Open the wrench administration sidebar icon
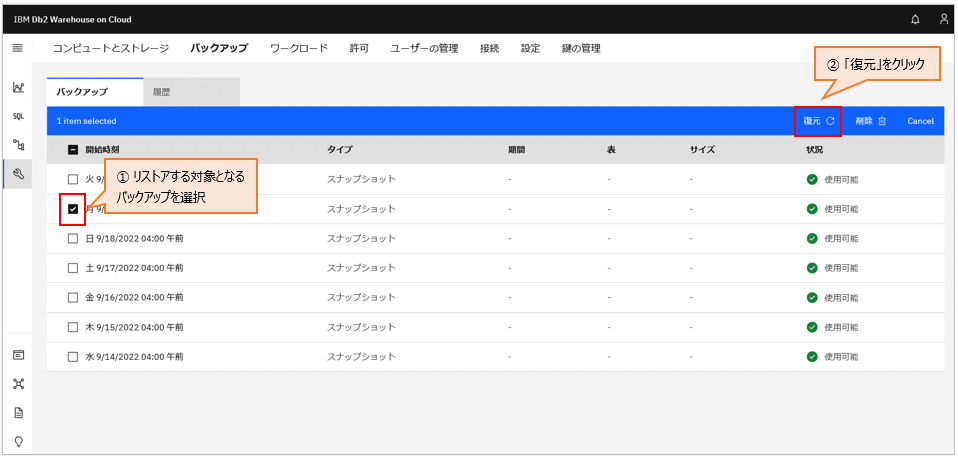The width and height of the screenshot is (958, 460). click(18, 175)
